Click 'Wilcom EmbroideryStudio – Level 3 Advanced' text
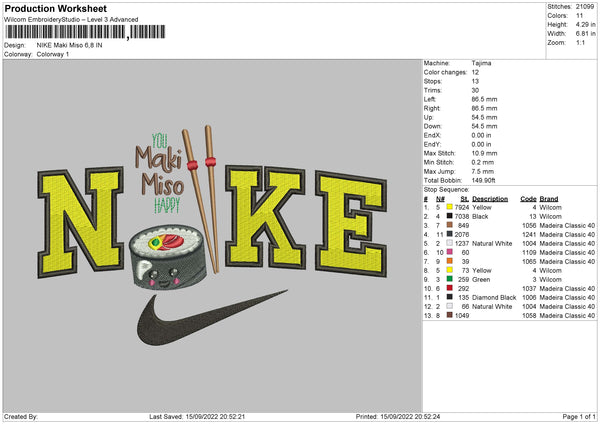This screenshot has width=600, height=424. pyautogui.click(x=71, y=20)
